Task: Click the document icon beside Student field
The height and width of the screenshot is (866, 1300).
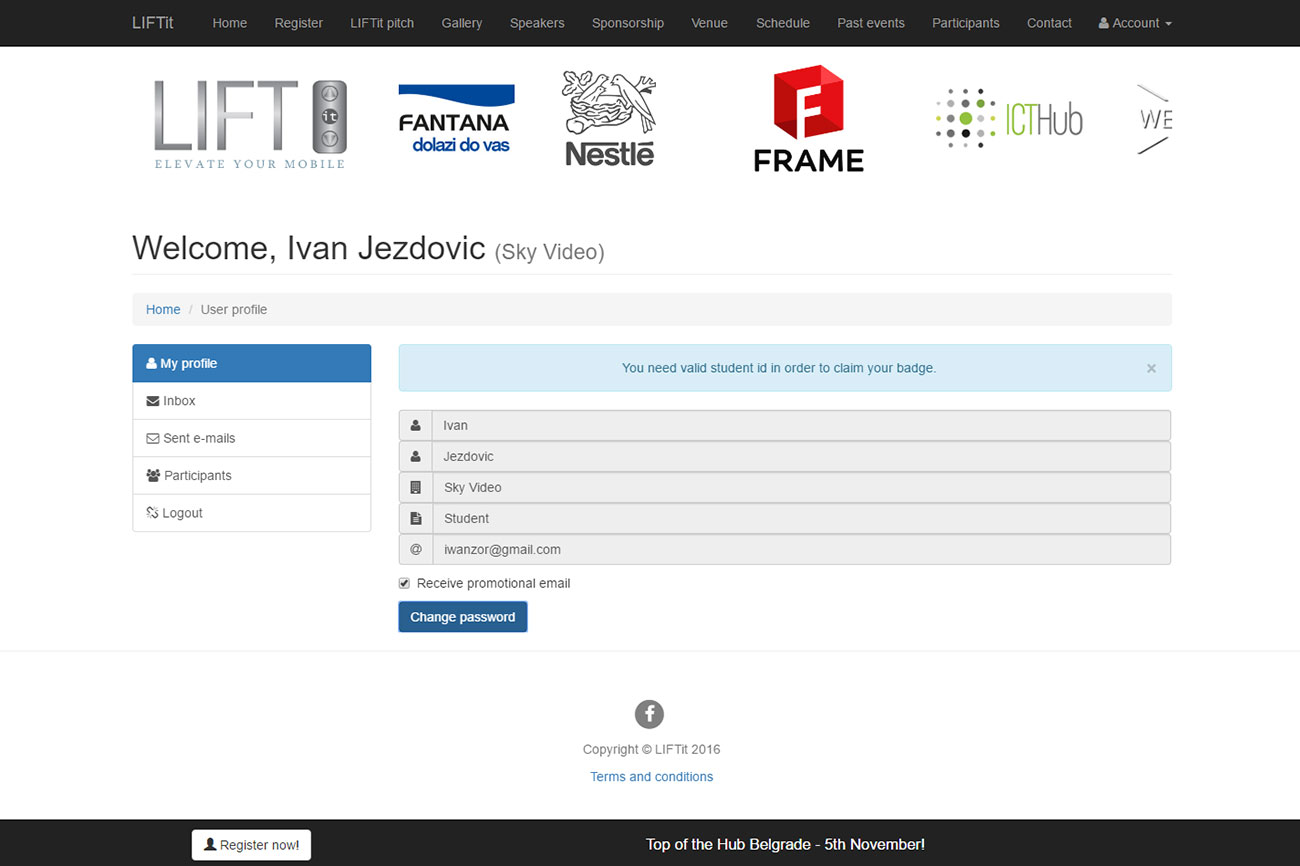Action: [415, 518]
